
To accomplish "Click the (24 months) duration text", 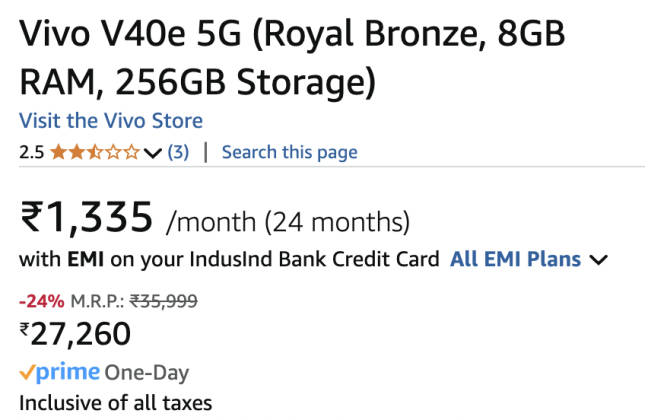I will 336,220.
